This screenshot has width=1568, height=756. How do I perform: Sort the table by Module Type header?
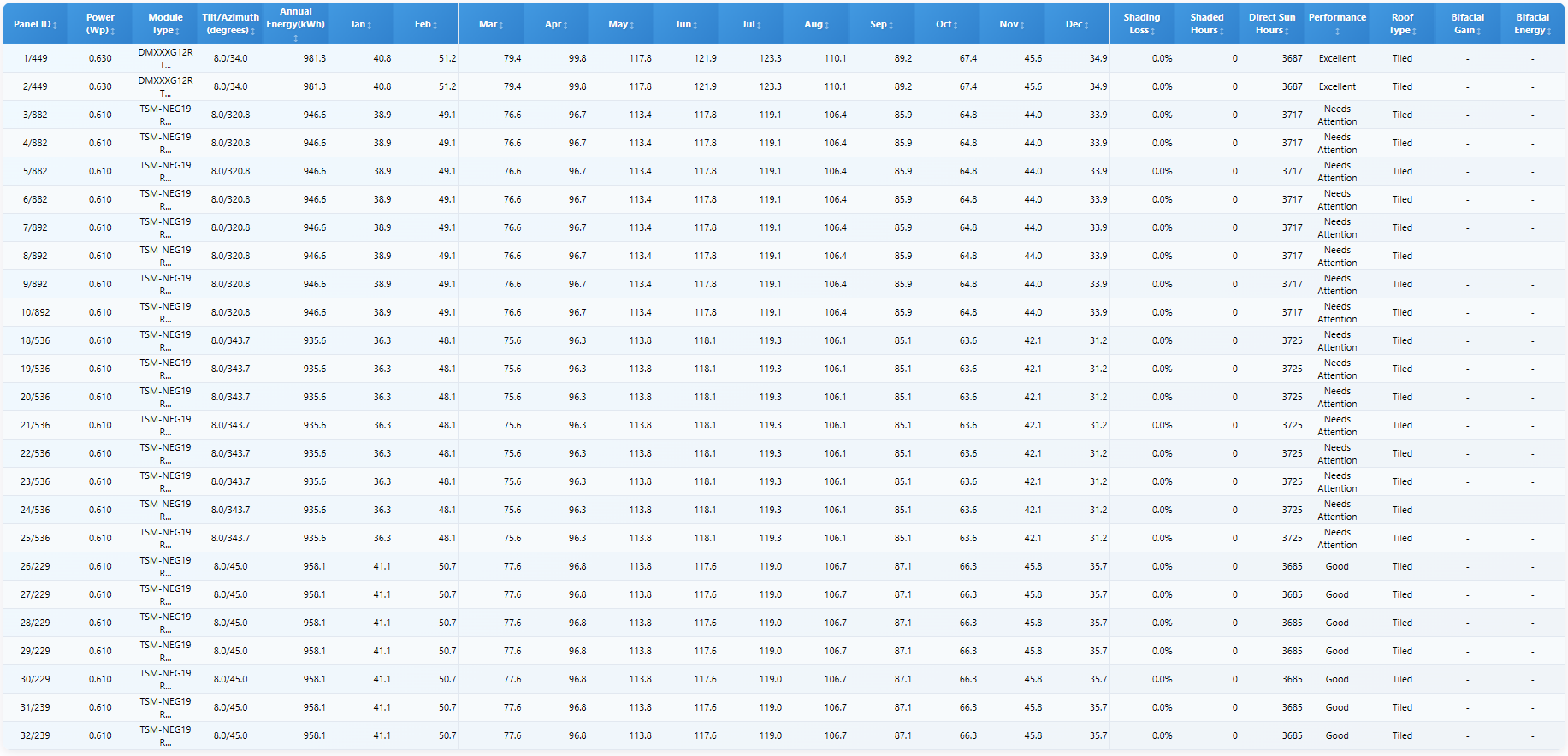pyautogui.click(x=165, y=23)
